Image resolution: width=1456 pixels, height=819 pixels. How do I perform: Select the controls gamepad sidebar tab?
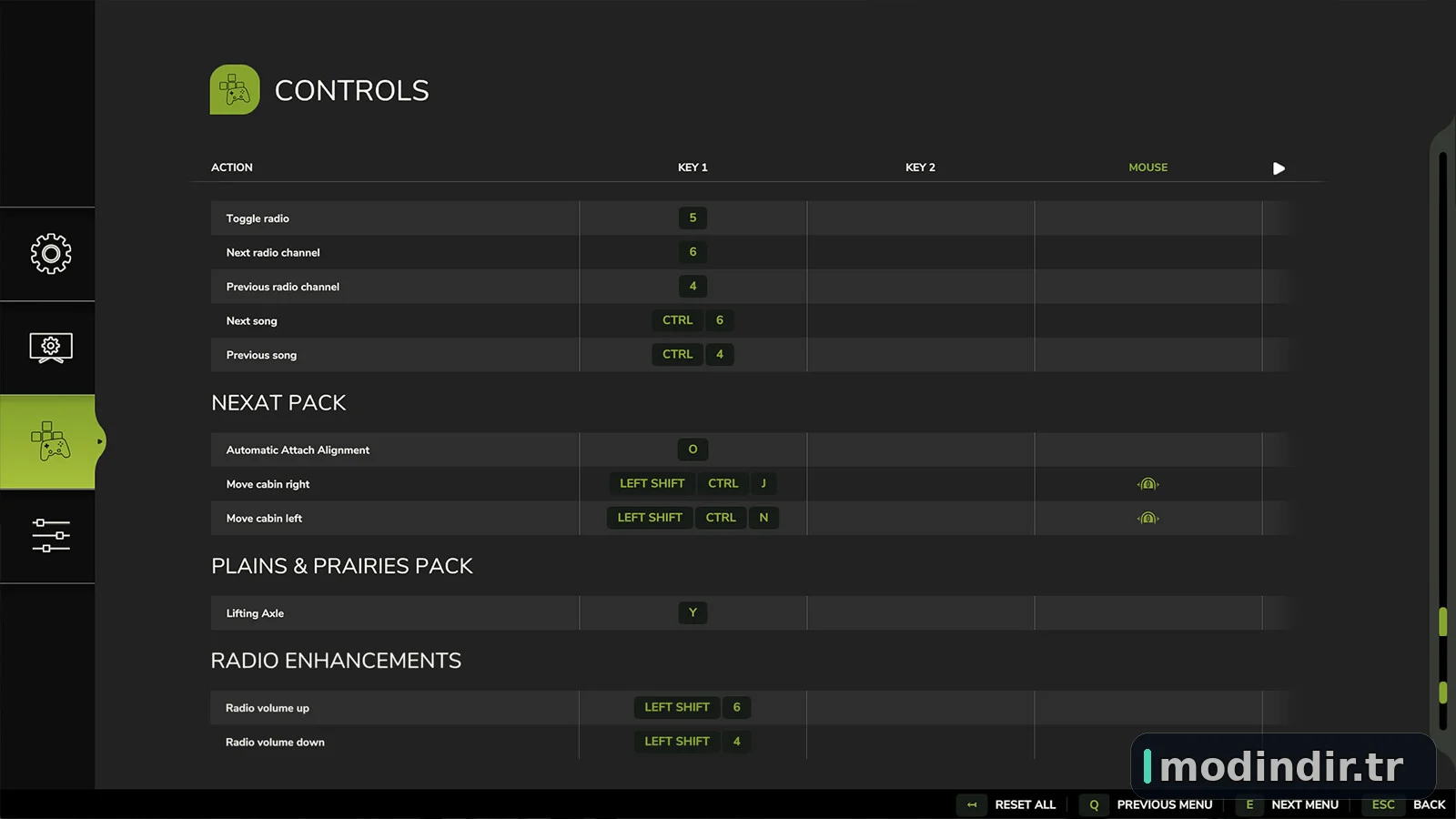[47, 442]
